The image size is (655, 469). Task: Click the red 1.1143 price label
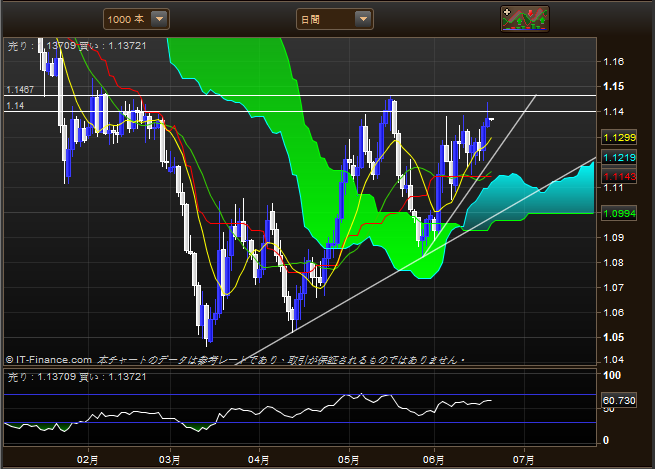point(619,176)
